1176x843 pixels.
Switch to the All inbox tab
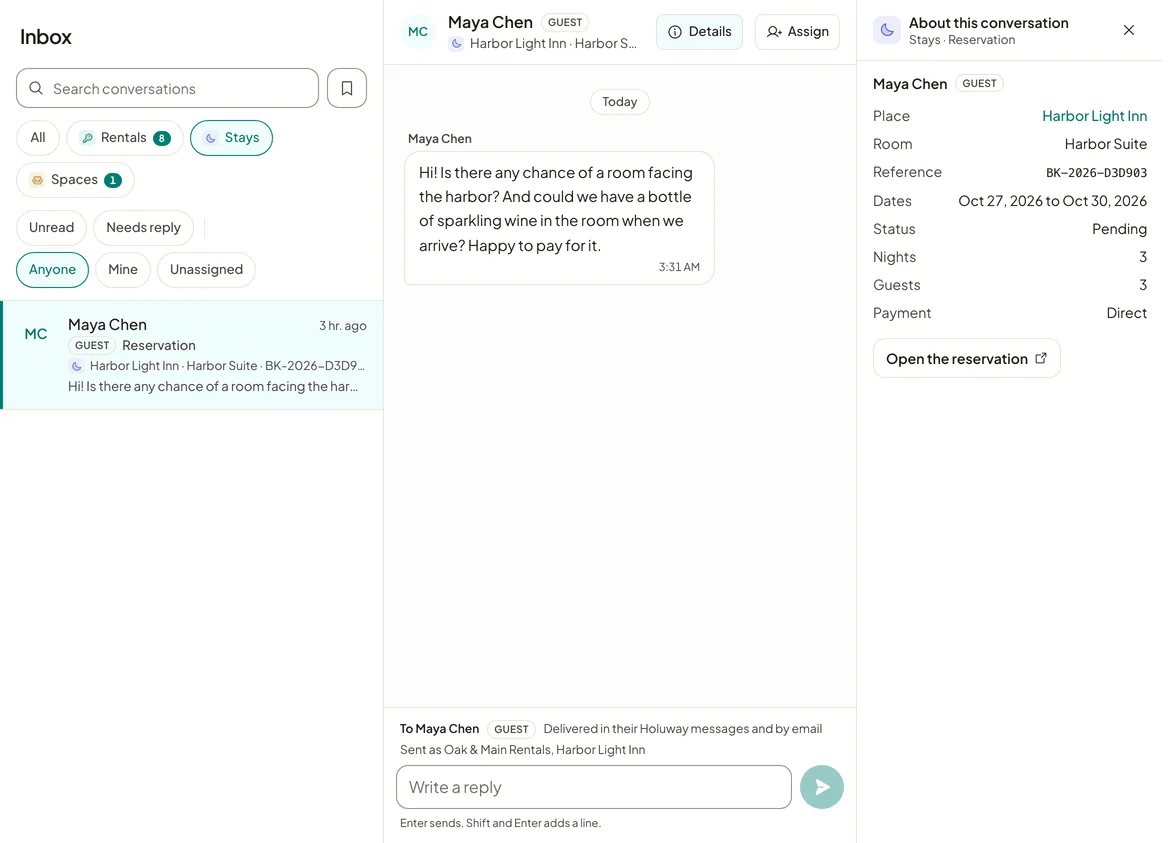38,138
